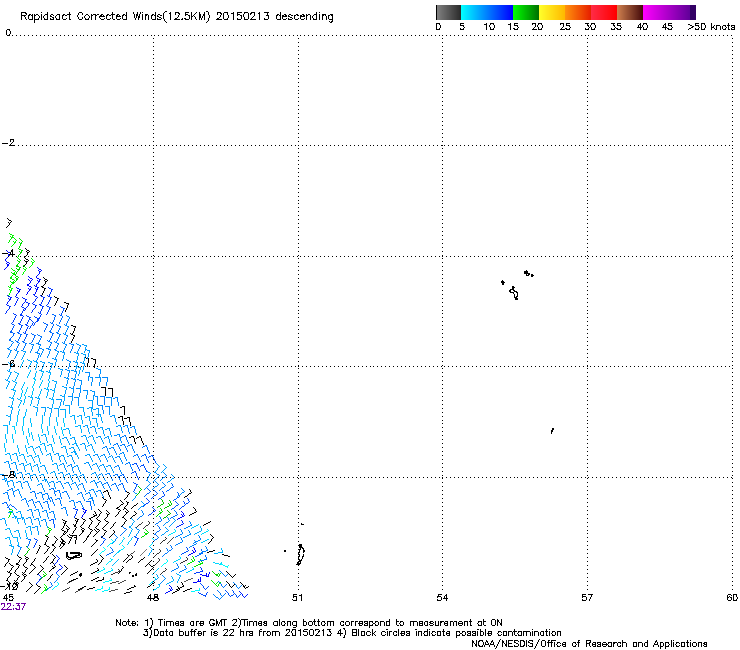
Task: Click the 'Data buffer is 22 hrs' note line
Action: coord(352,633)
